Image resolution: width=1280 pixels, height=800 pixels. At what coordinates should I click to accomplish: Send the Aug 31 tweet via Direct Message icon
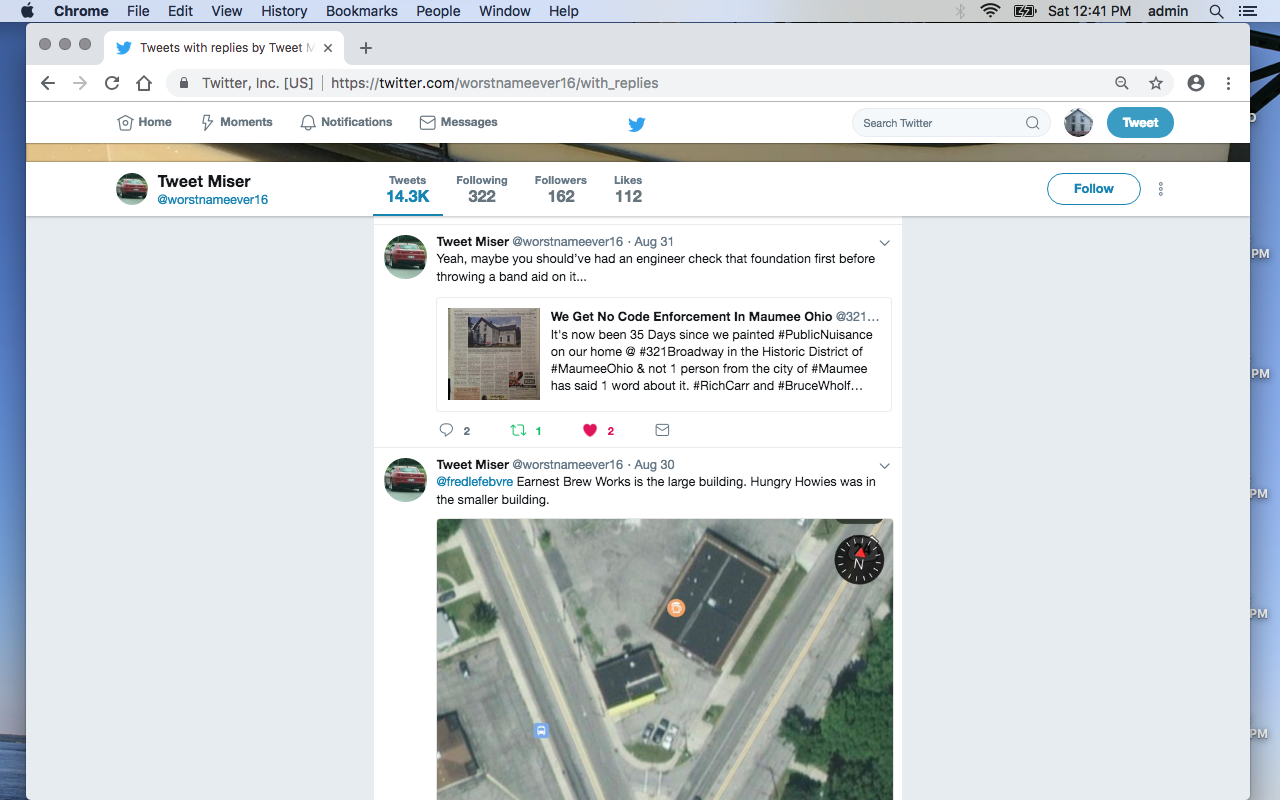pyautogui.click(x=662, y=430)
